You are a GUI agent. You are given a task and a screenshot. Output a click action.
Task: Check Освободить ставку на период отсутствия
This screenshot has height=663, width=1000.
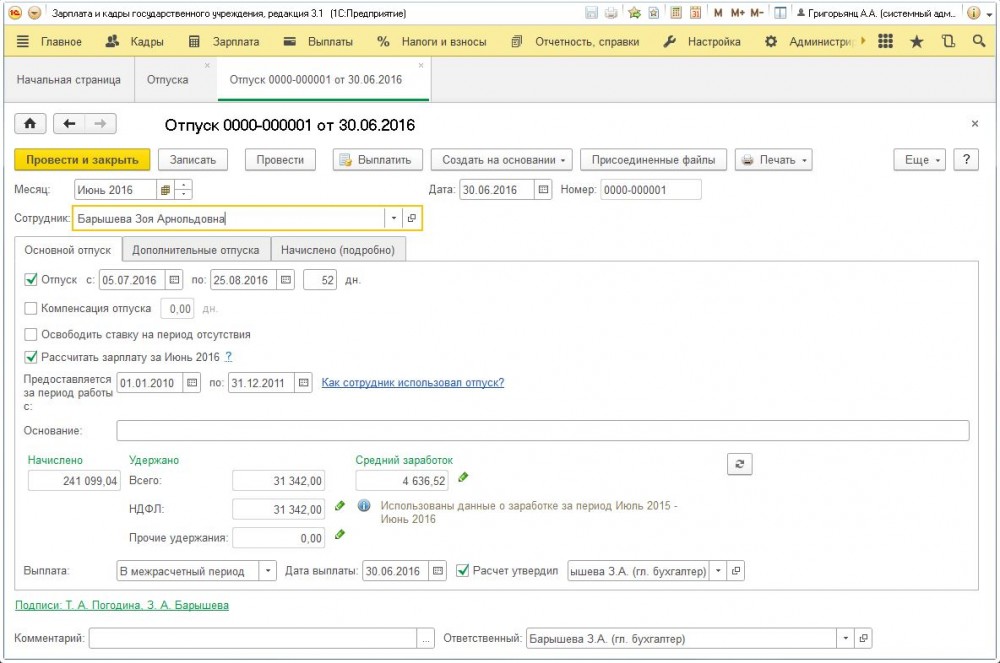point(30,335)
